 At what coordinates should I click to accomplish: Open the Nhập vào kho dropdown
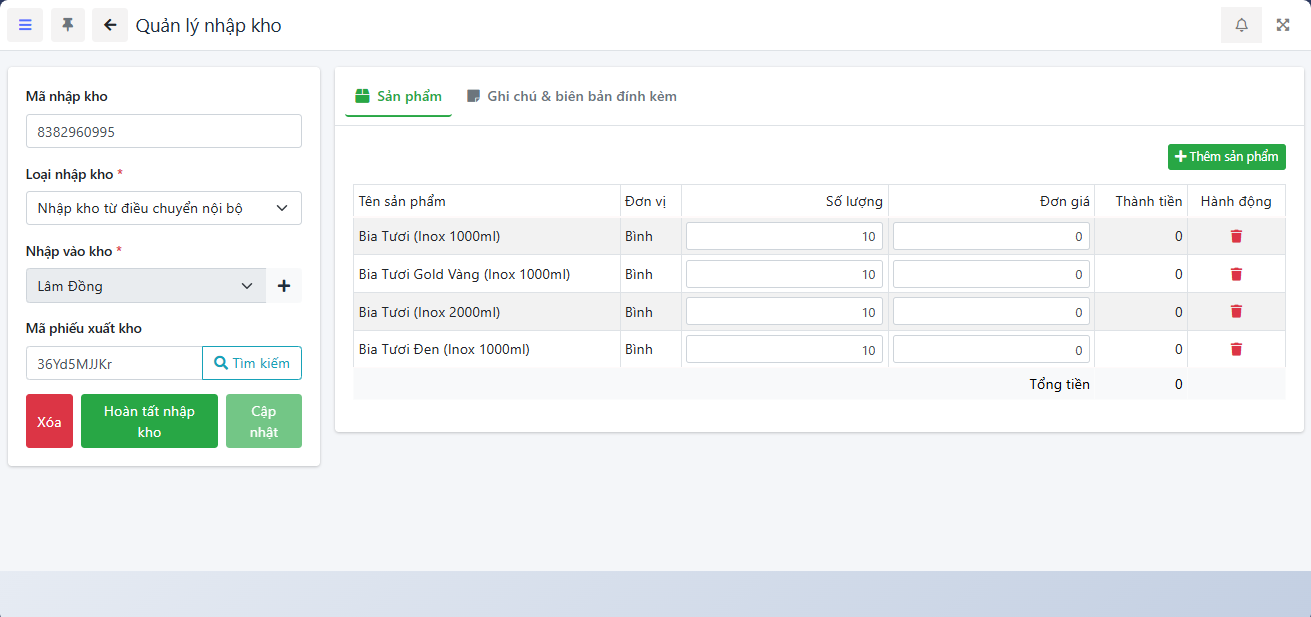(x=146, y=286)
